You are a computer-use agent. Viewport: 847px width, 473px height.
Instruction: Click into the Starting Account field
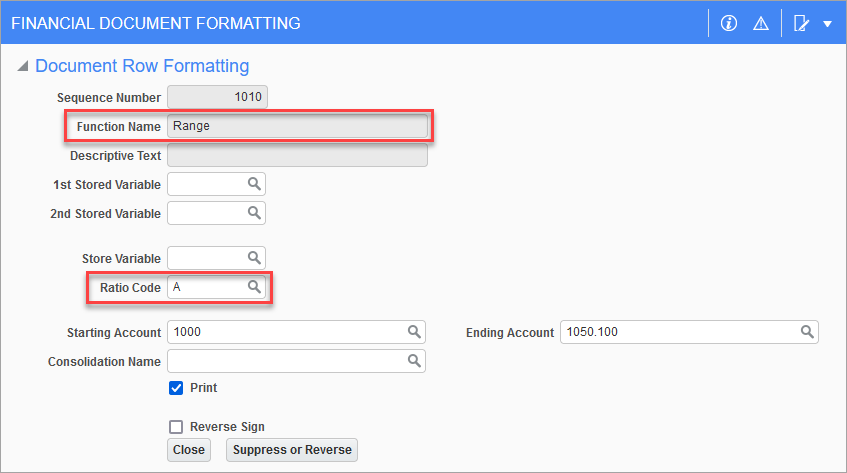(287, 332)
